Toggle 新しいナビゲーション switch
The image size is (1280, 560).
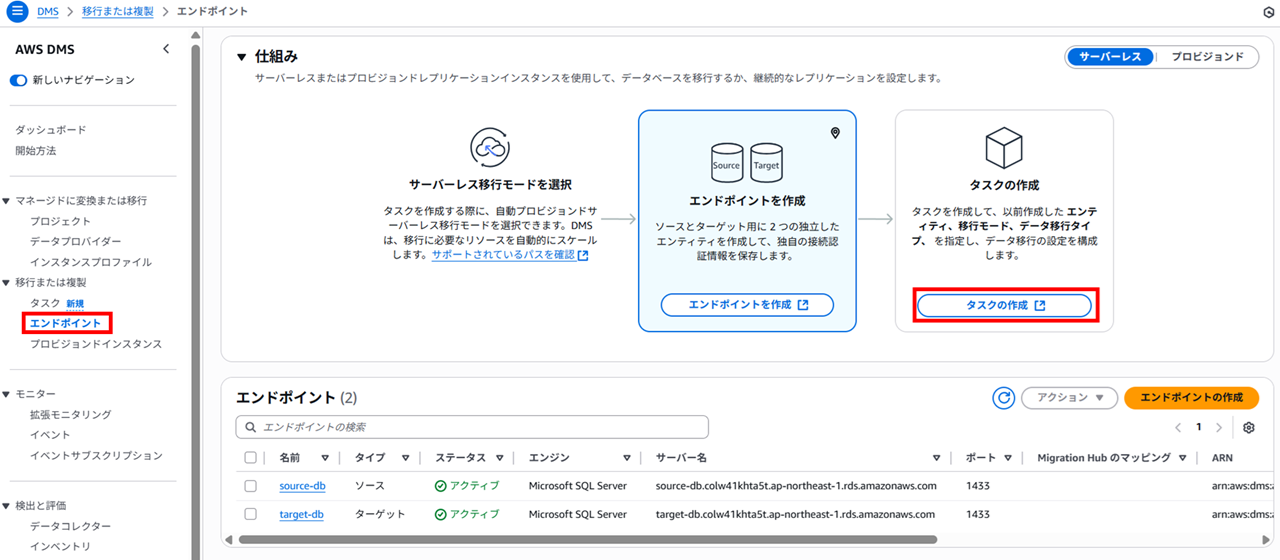click(x=18, y=80)
